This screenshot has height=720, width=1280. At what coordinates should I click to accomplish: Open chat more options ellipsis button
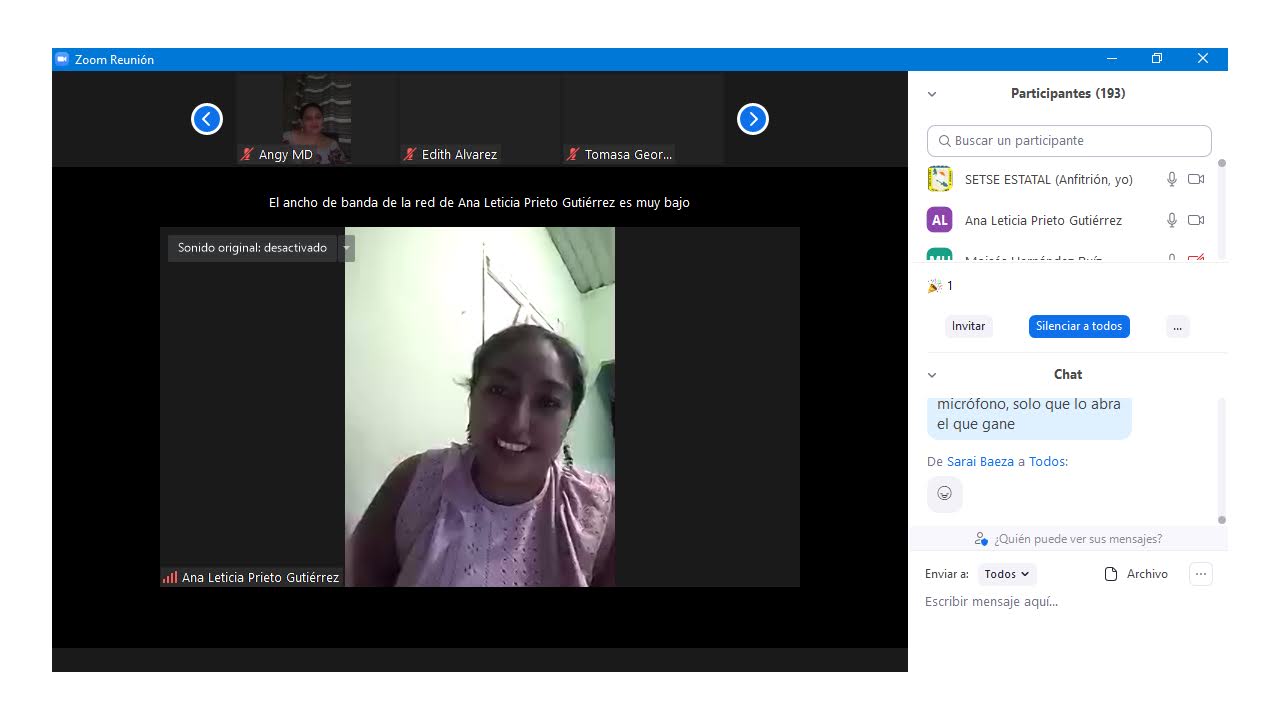[1201, 574]
